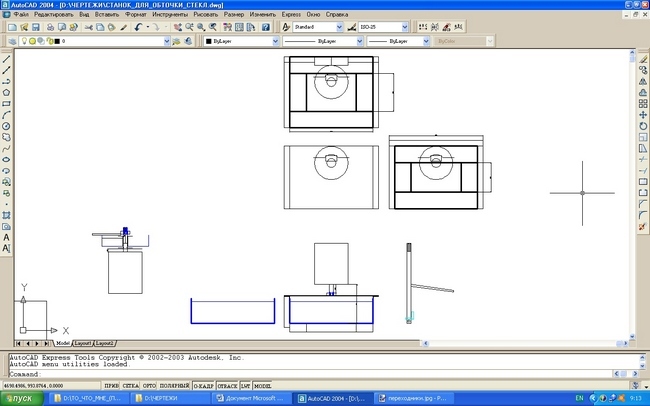Select the Explode tool in the Modify toolbar

[643, 226]
